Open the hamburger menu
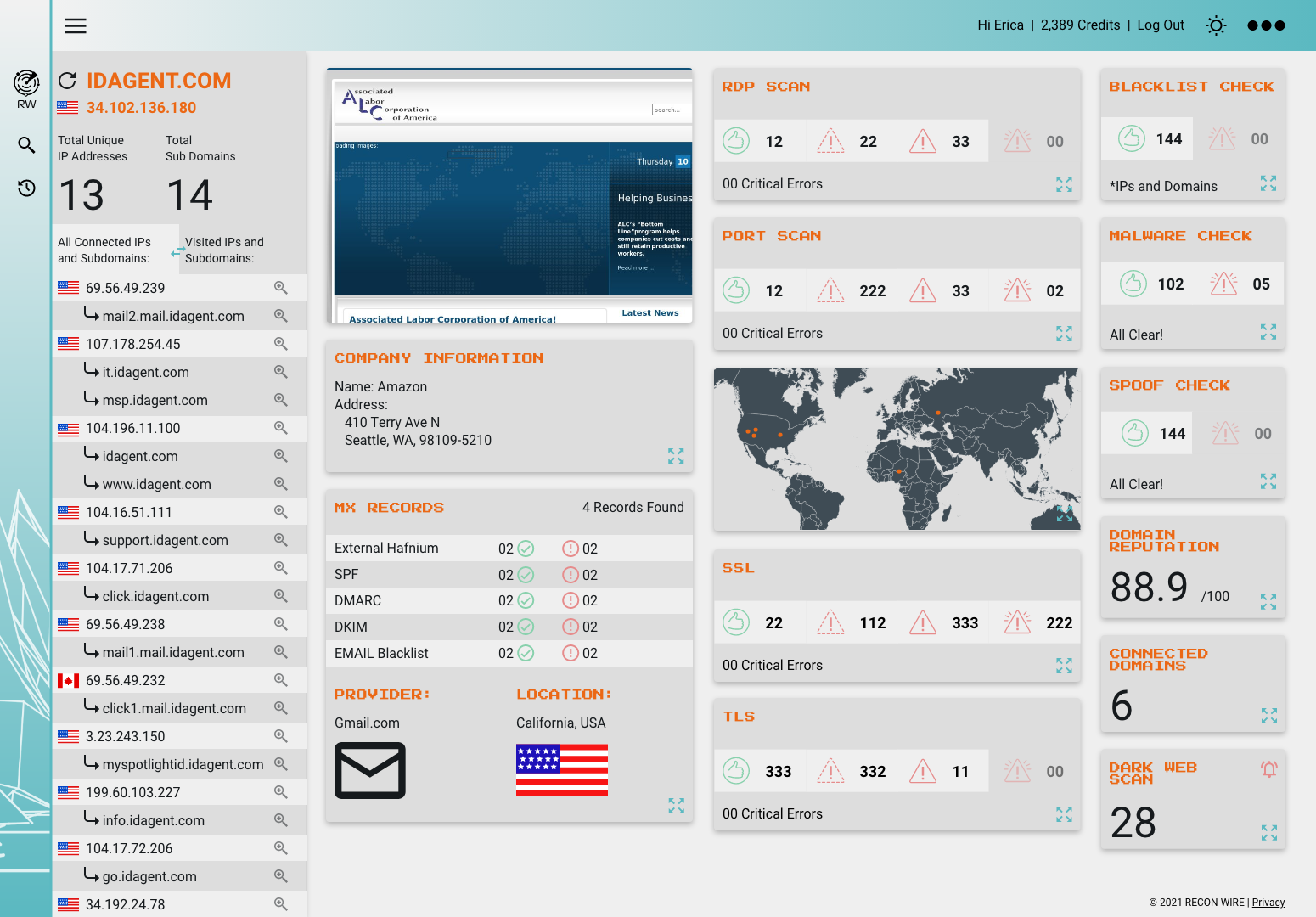Image resolution: width=1316 pixels, height=917 pixels. click(x=76, y=25)
